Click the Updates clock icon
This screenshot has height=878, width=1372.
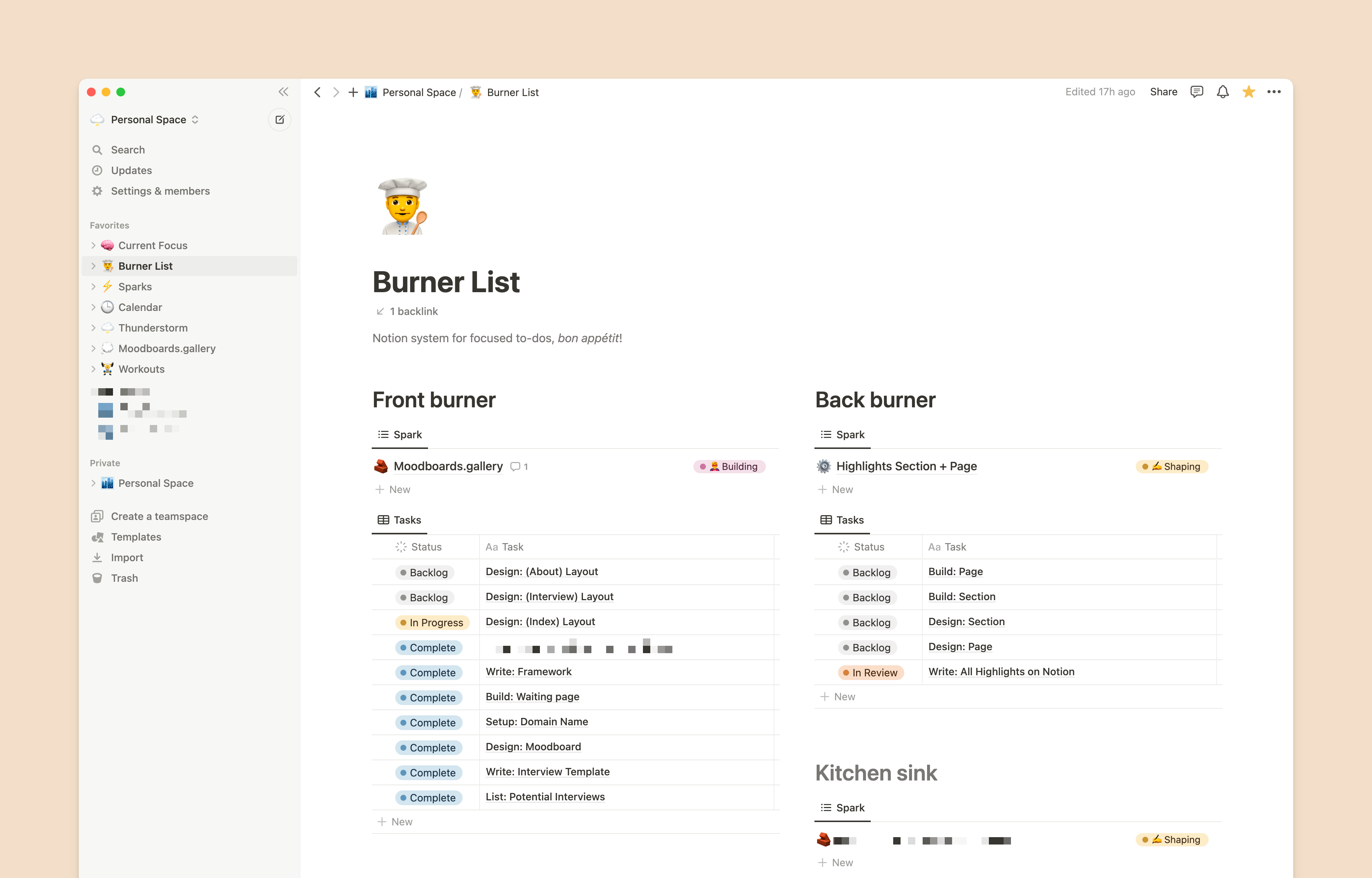(x=98, y=170)
